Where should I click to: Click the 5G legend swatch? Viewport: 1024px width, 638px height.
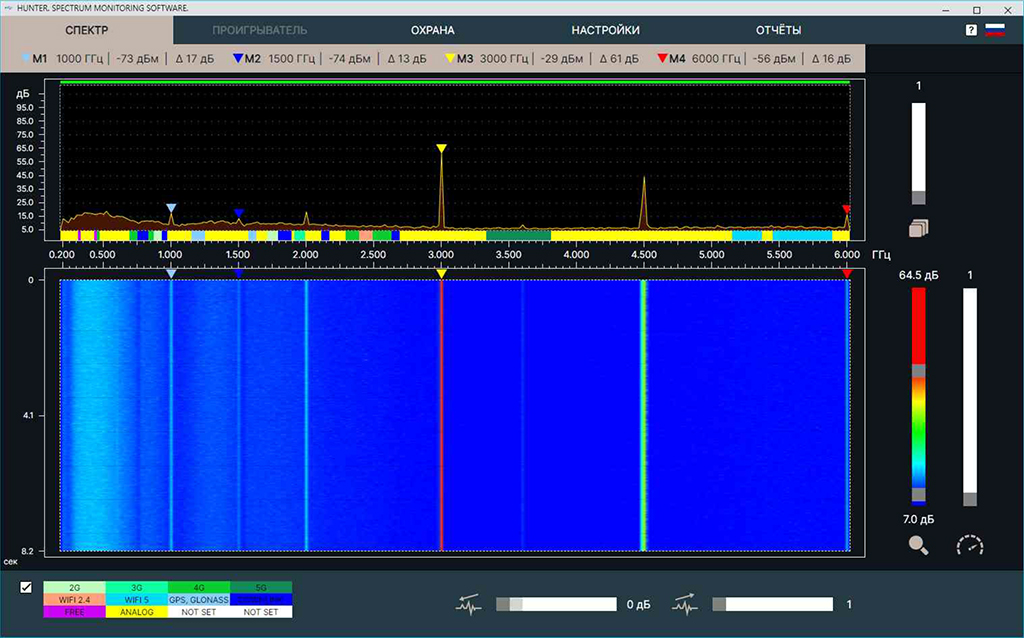[x=261, y=588]
